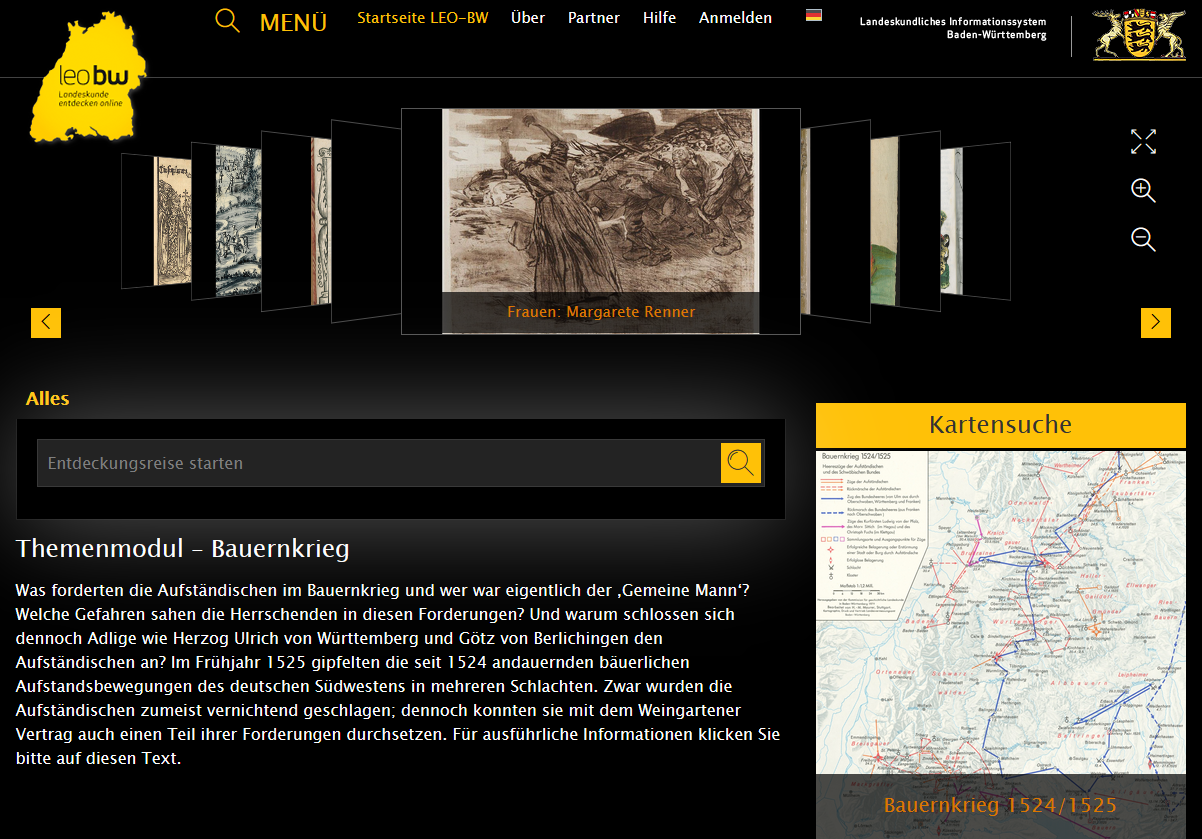Open the MENÜ navigation

(293, 22)
